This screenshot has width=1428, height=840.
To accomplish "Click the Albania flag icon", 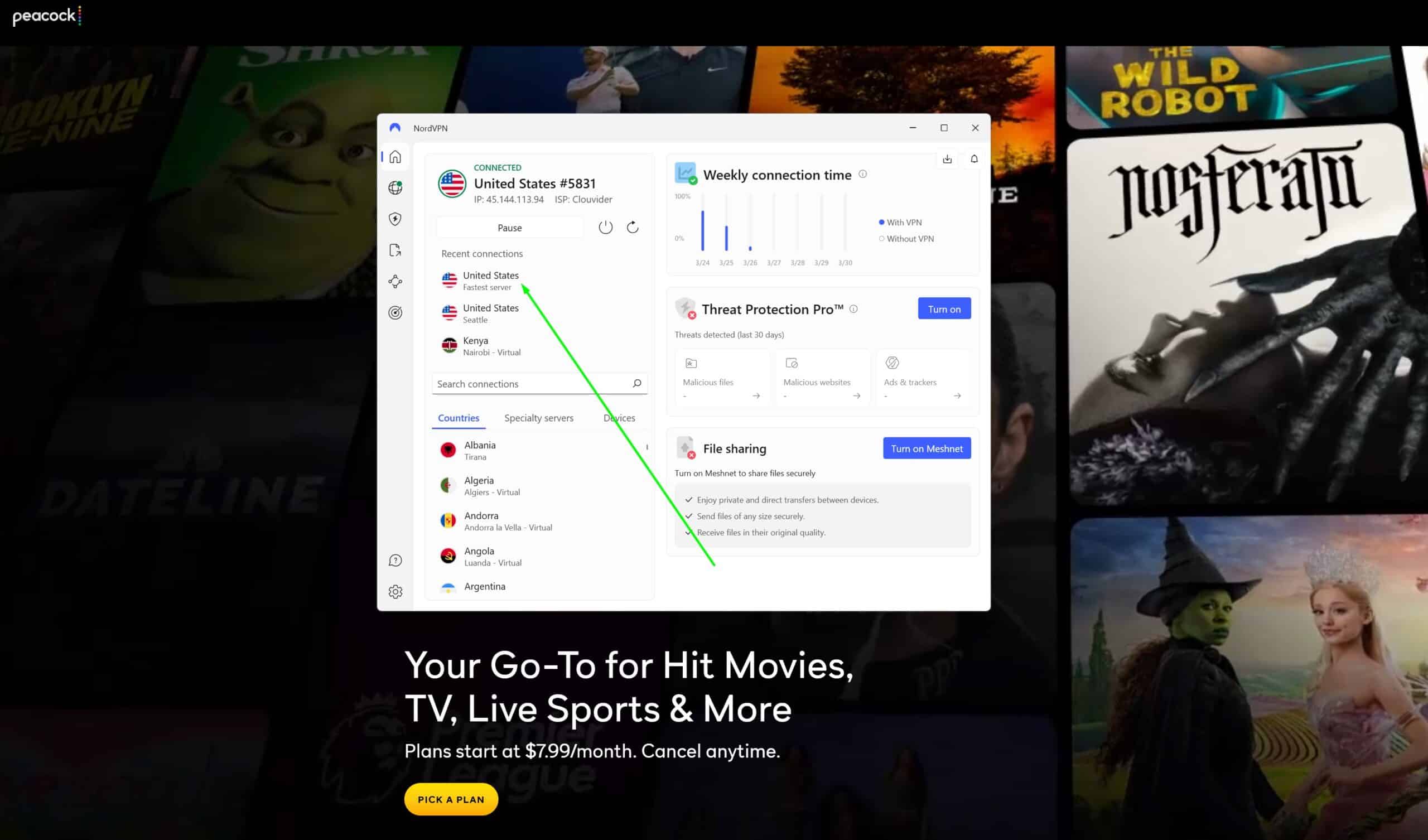I will coord(448,450).
